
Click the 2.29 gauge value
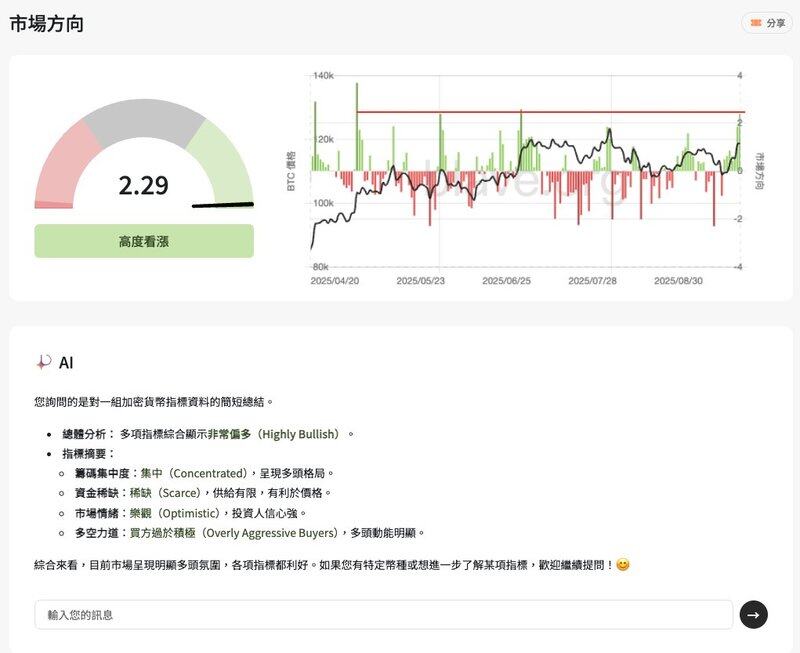point(144,185)
